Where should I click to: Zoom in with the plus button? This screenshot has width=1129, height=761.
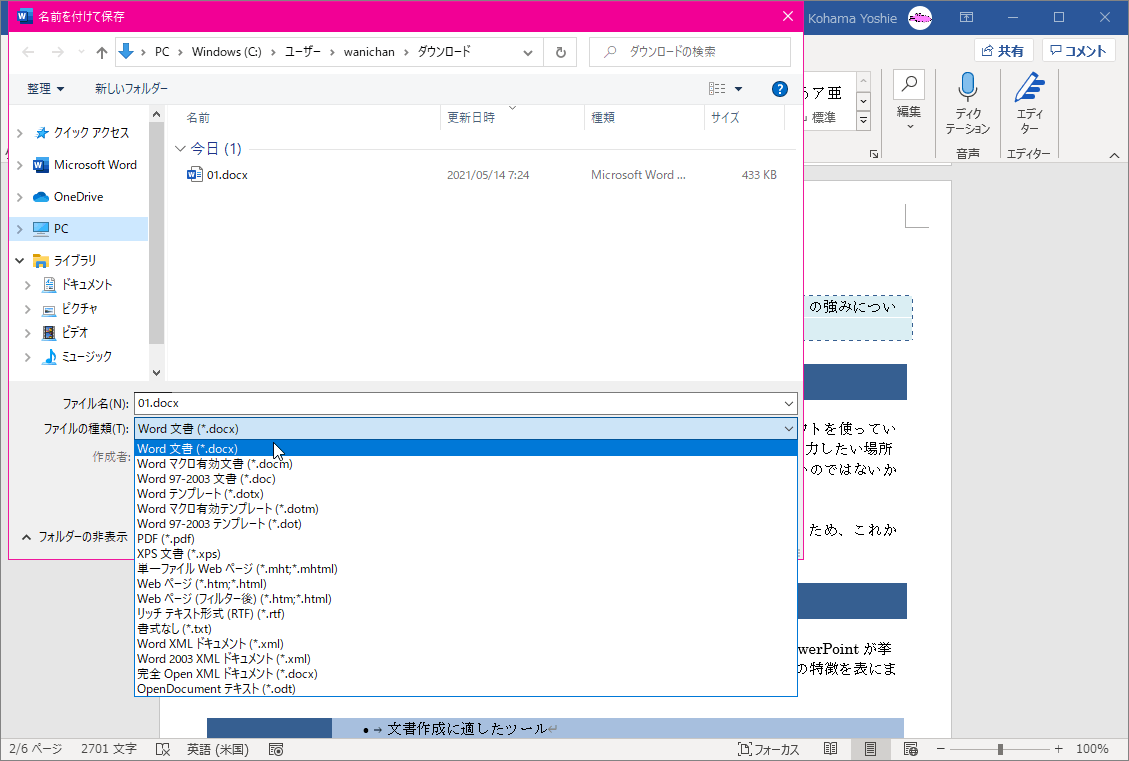(x=1058, y=749)
